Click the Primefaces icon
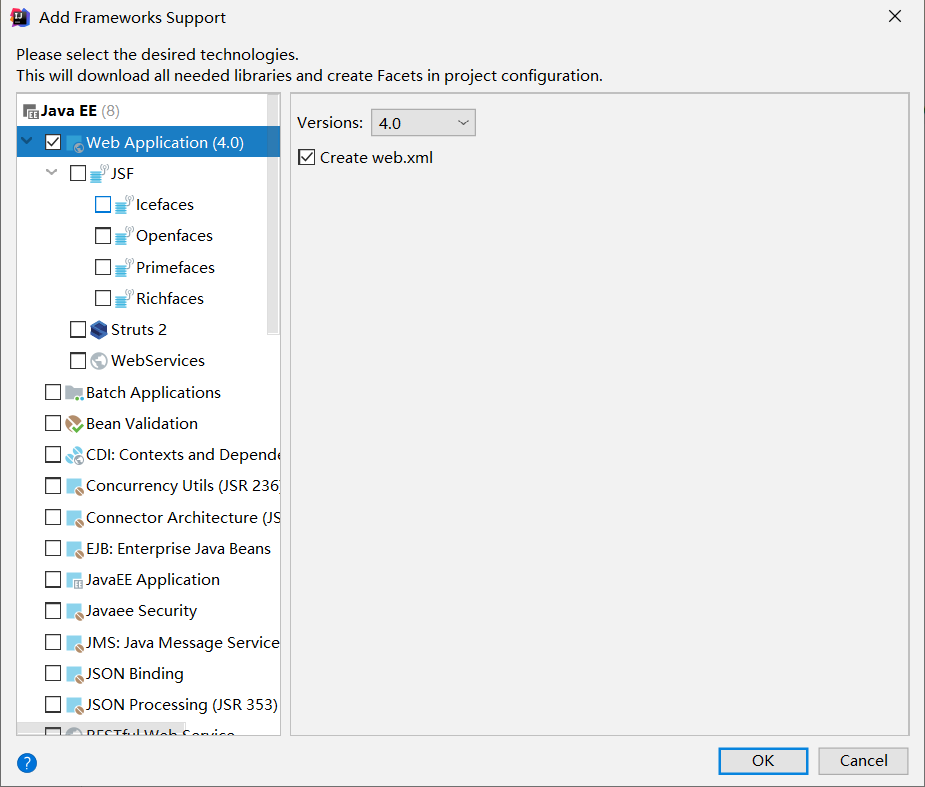Viewport: 925px width, 787px height. [124, 267]
